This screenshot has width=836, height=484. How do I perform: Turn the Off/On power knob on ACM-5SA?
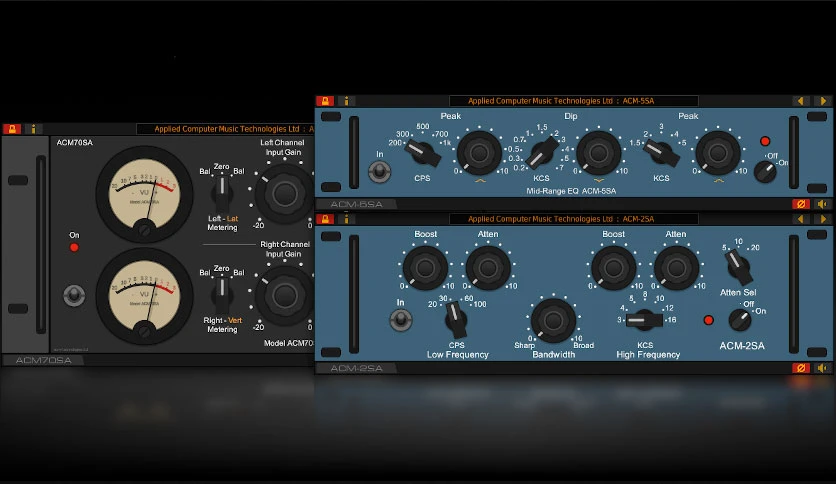(765, 172)
